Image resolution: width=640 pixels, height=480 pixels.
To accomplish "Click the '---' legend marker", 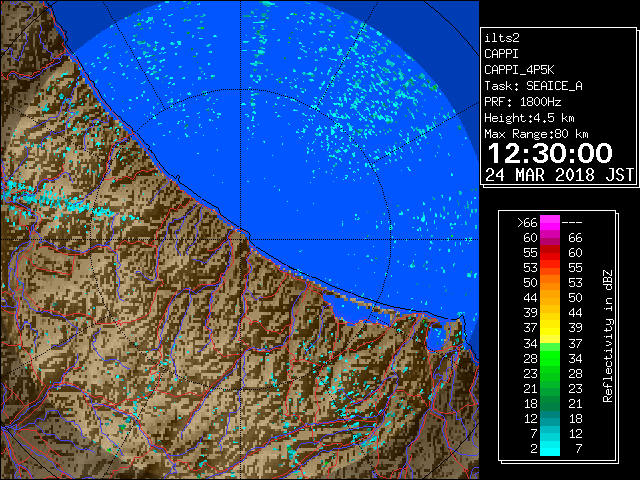I will (572, 223).
